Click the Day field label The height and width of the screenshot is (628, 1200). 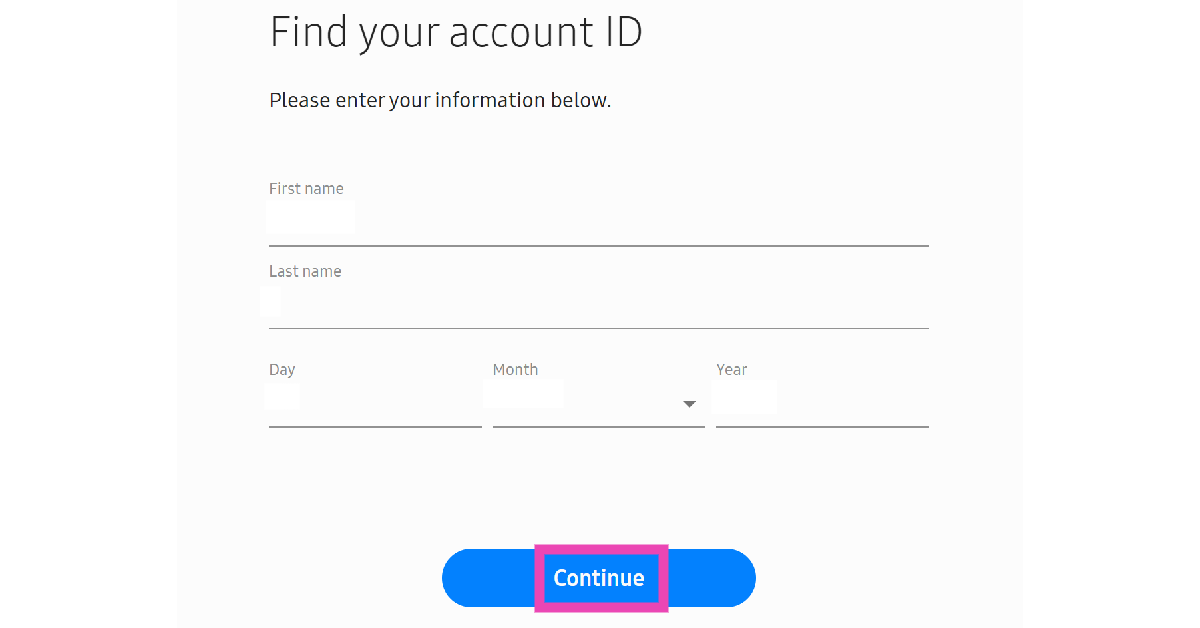pyautogui.click(x=282, y=369)
